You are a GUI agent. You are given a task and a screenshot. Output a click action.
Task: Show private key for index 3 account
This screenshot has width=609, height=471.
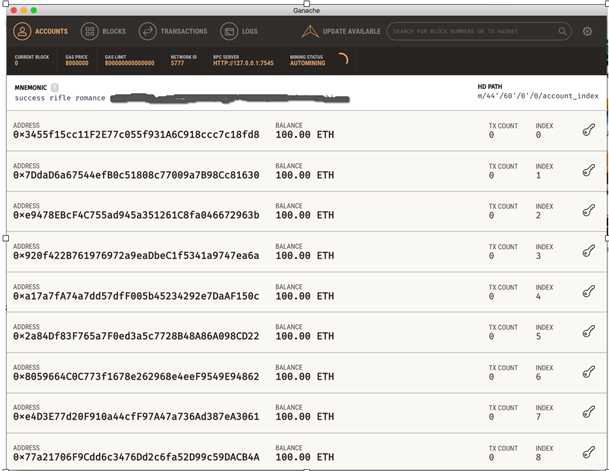click(589, 251)
